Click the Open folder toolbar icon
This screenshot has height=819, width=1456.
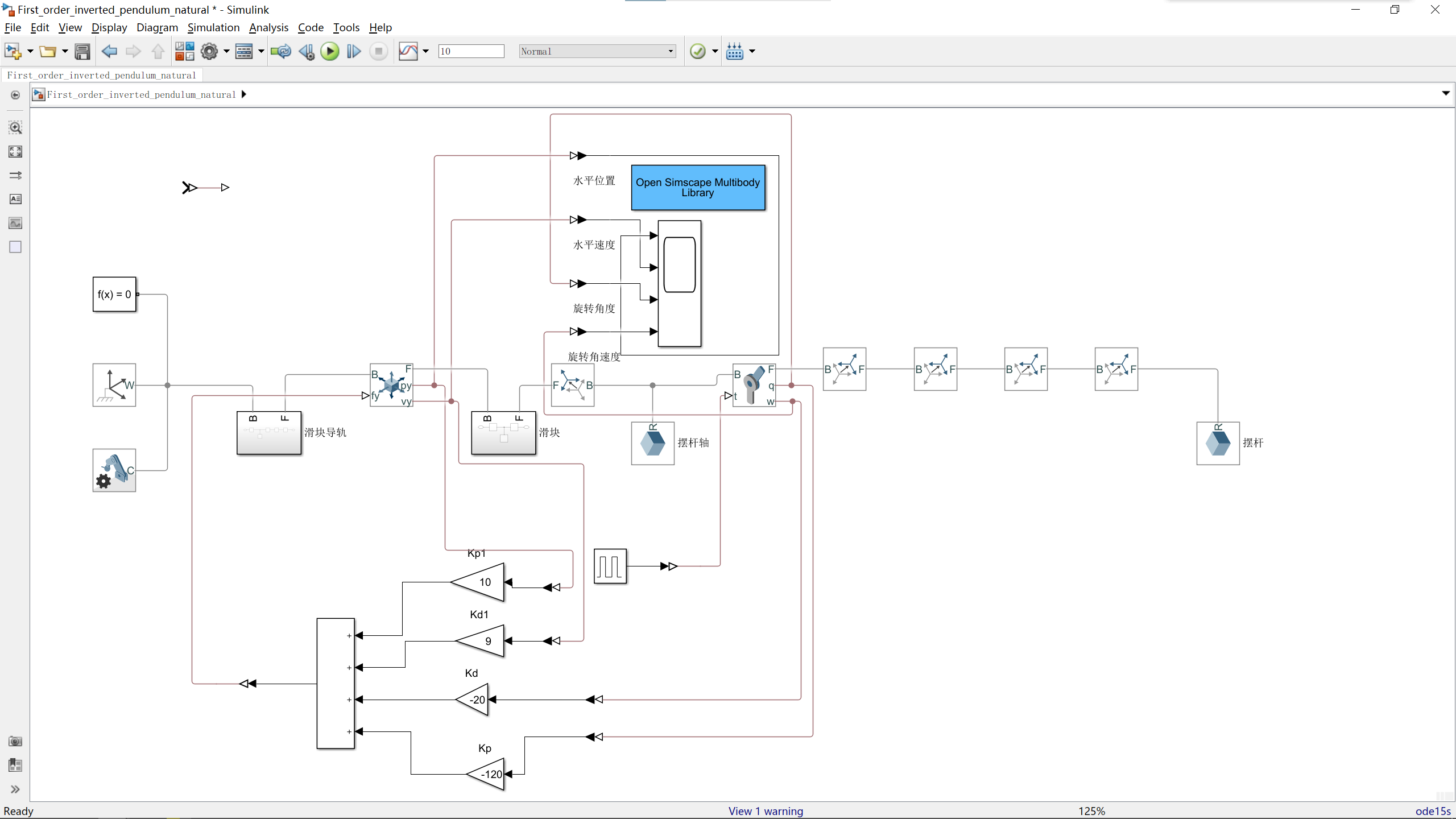(x=47, y=51)
